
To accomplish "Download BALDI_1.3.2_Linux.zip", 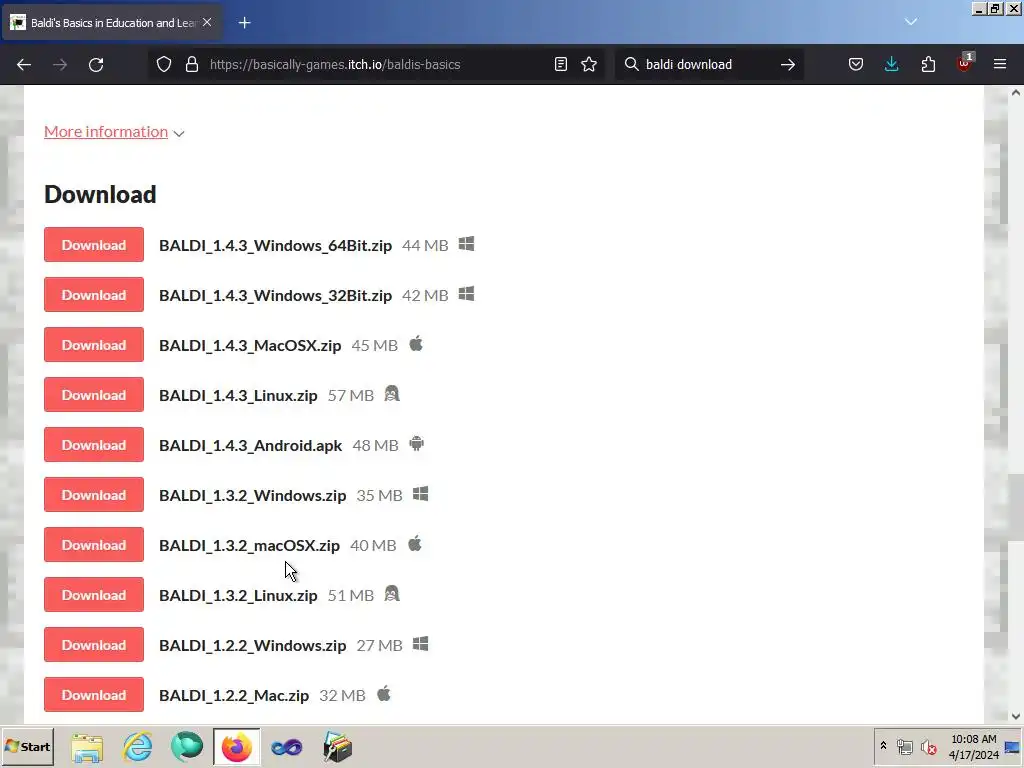I will coord(94,595).
